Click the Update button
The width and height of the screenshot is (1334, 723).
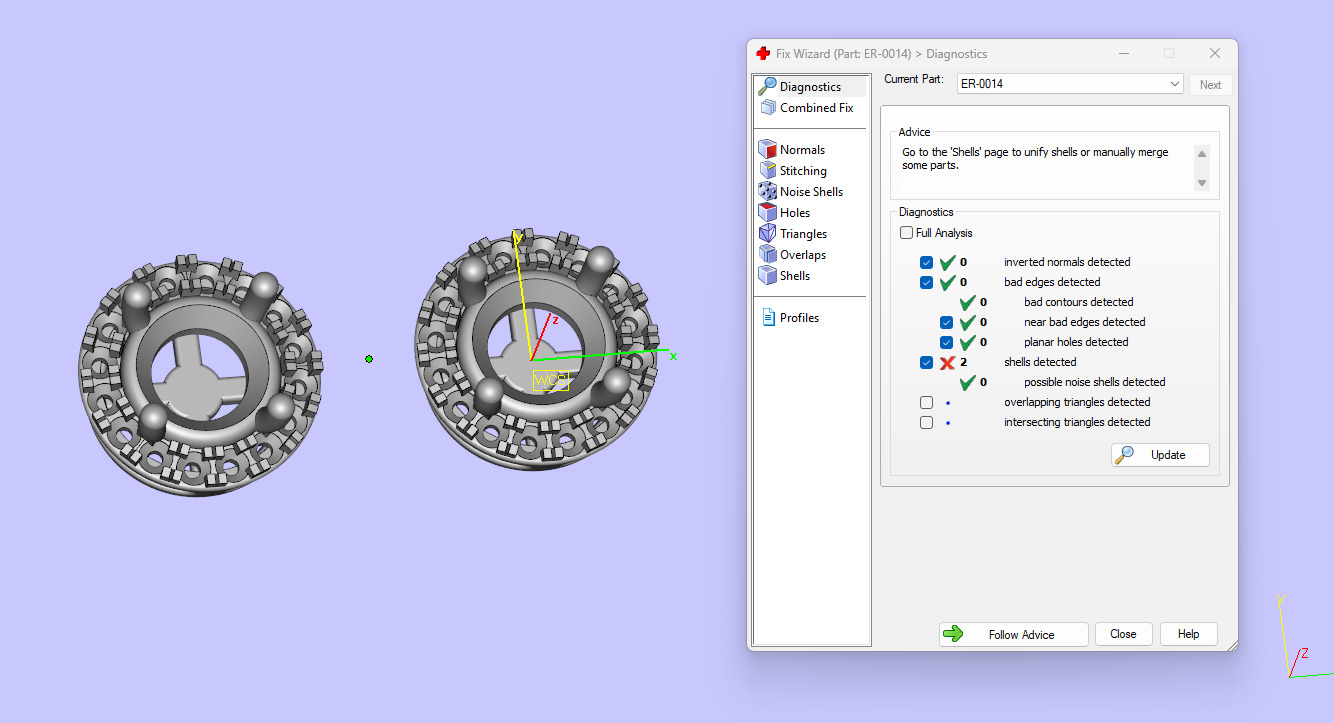coord(1160,455)
